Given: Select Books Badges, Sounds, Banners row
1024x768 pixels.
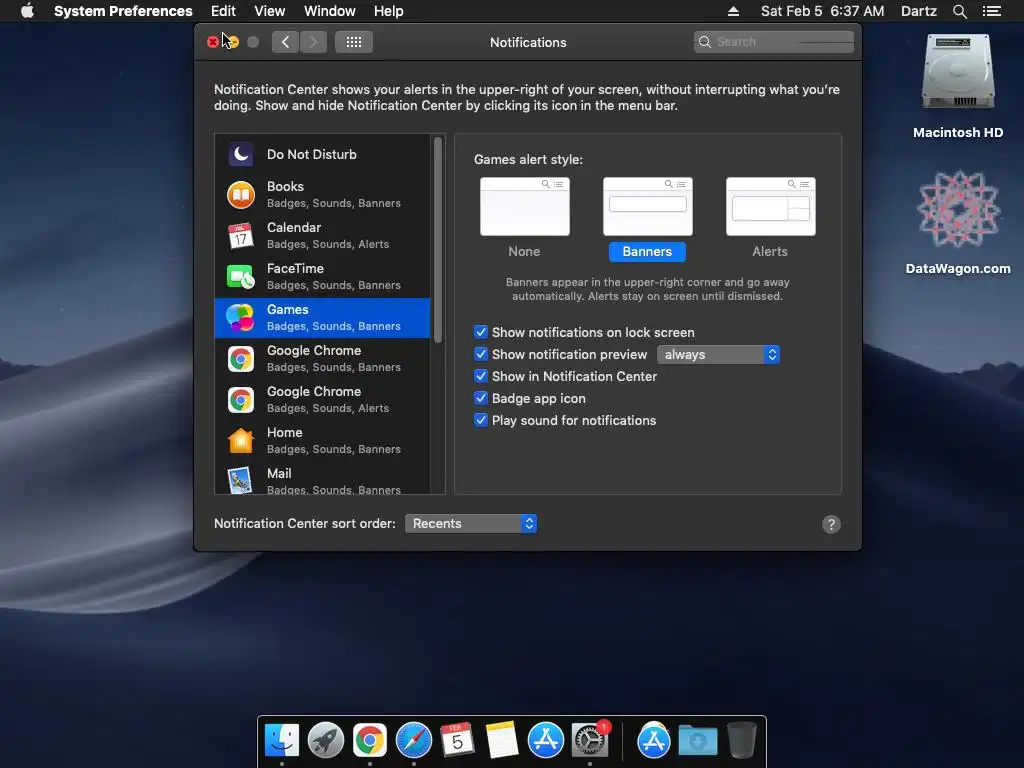Looking at the screenshot, I should tap(323, 195).
